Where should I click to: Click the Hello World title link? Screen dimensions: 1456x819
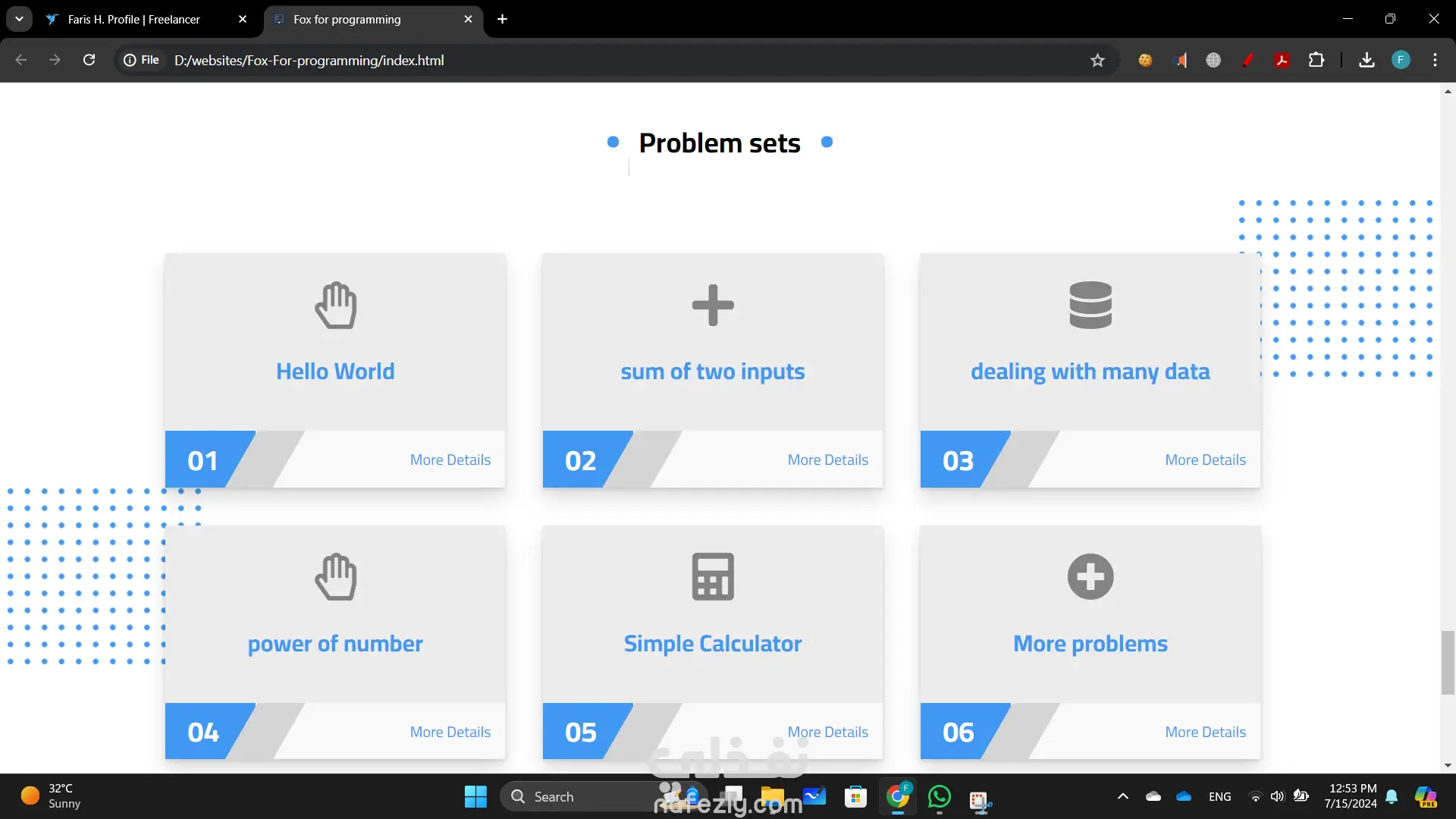click(x=335, y=372)
